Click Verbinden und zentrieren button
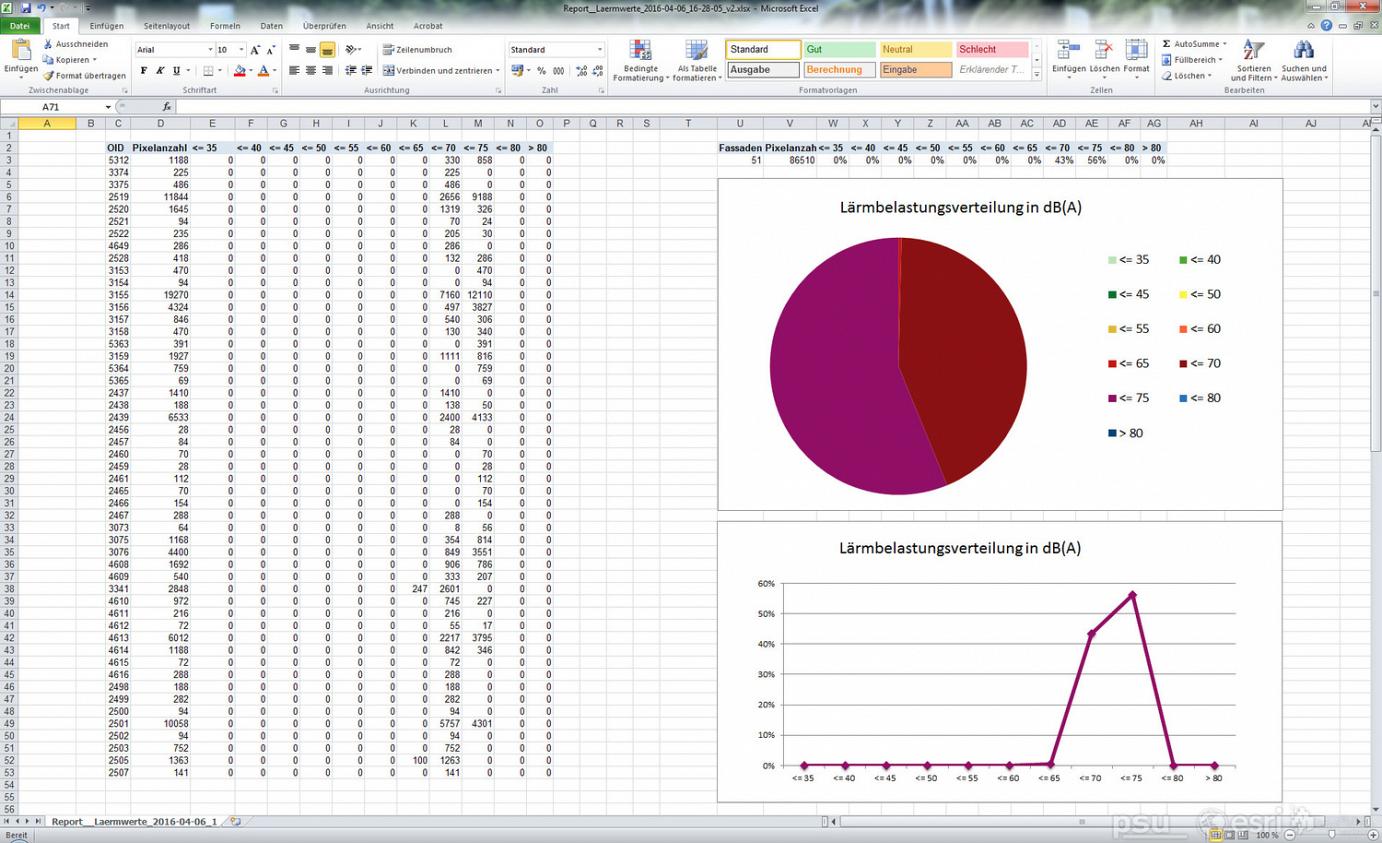This screenshot has height=843, width=1382. click(x=441, y=71)
